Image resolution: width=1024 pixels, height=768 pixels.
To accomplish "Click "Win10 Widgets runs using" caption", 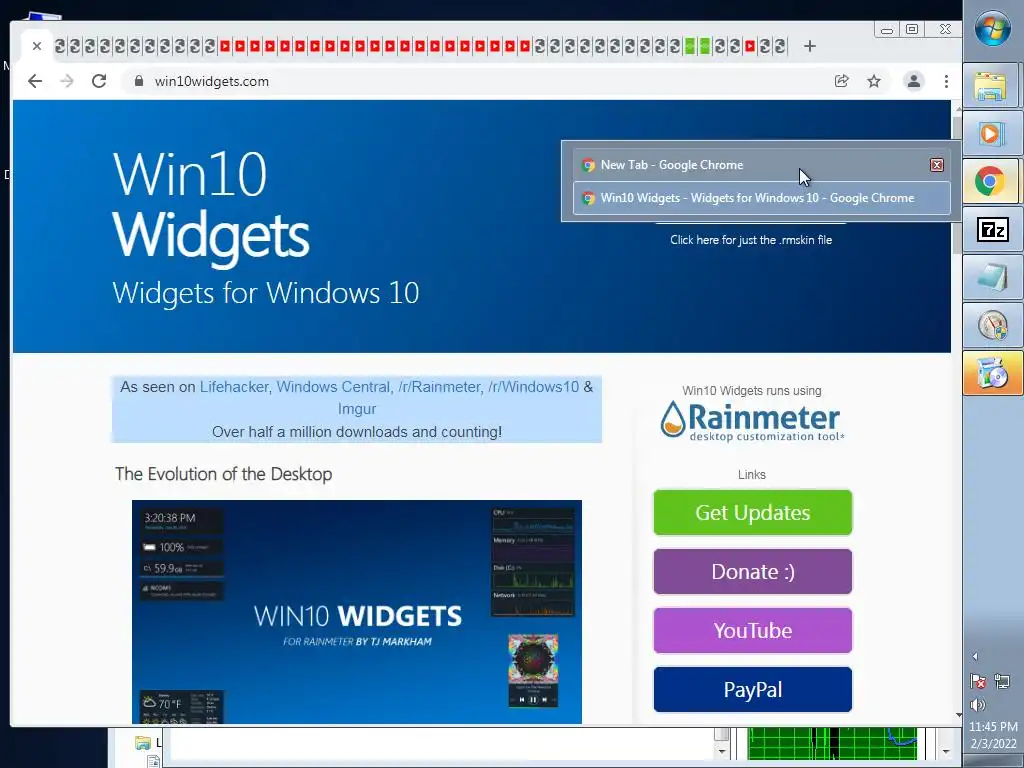I will [x=752, y=391].
